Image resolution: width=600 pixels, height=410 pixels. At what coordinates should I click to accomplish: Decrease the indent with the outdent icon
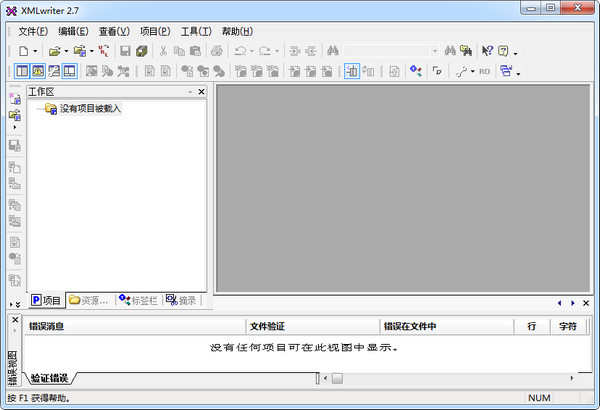coord(311,51)
